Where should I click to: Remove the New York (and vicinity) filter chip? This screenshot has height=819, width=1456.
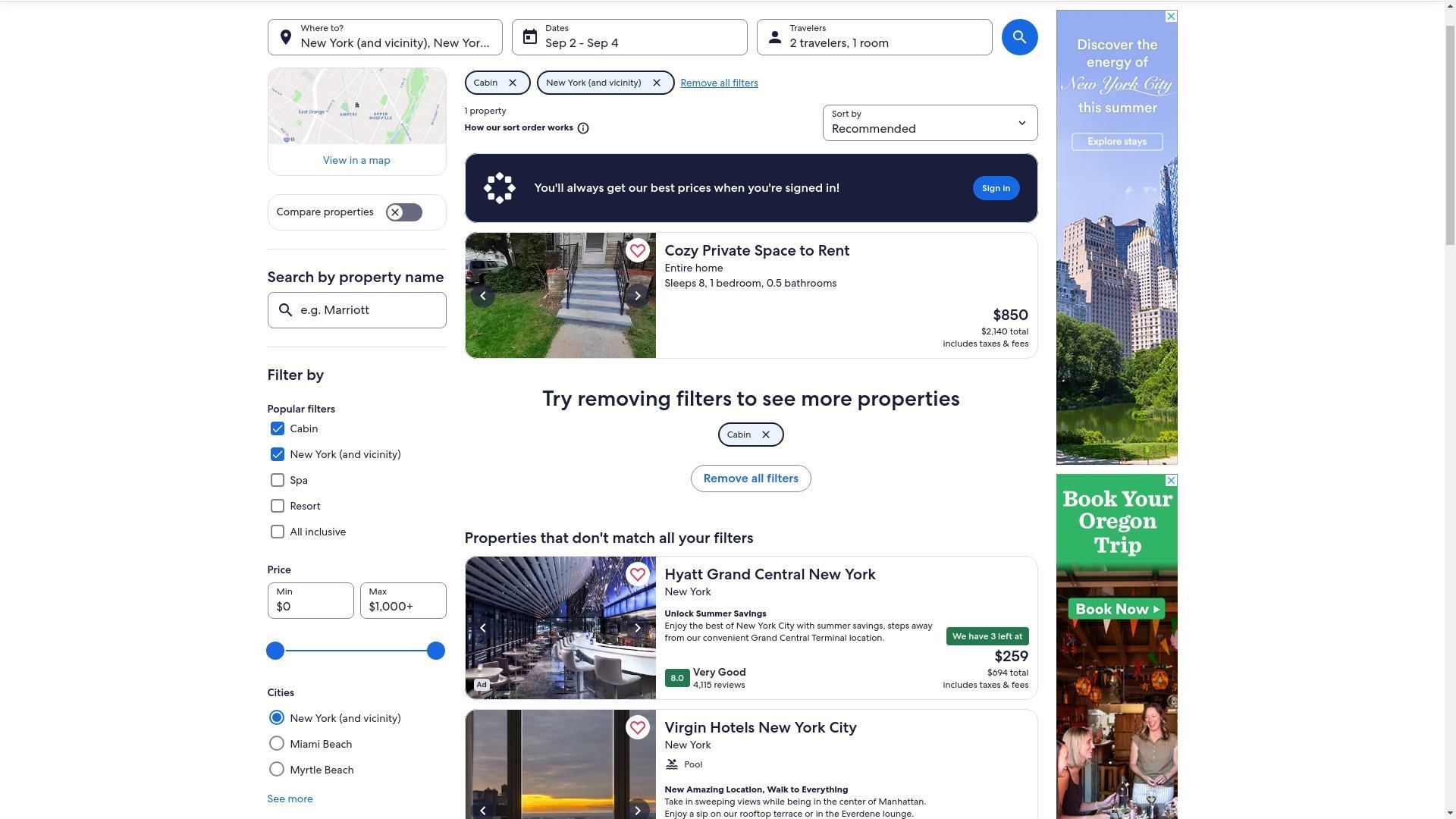657,83
